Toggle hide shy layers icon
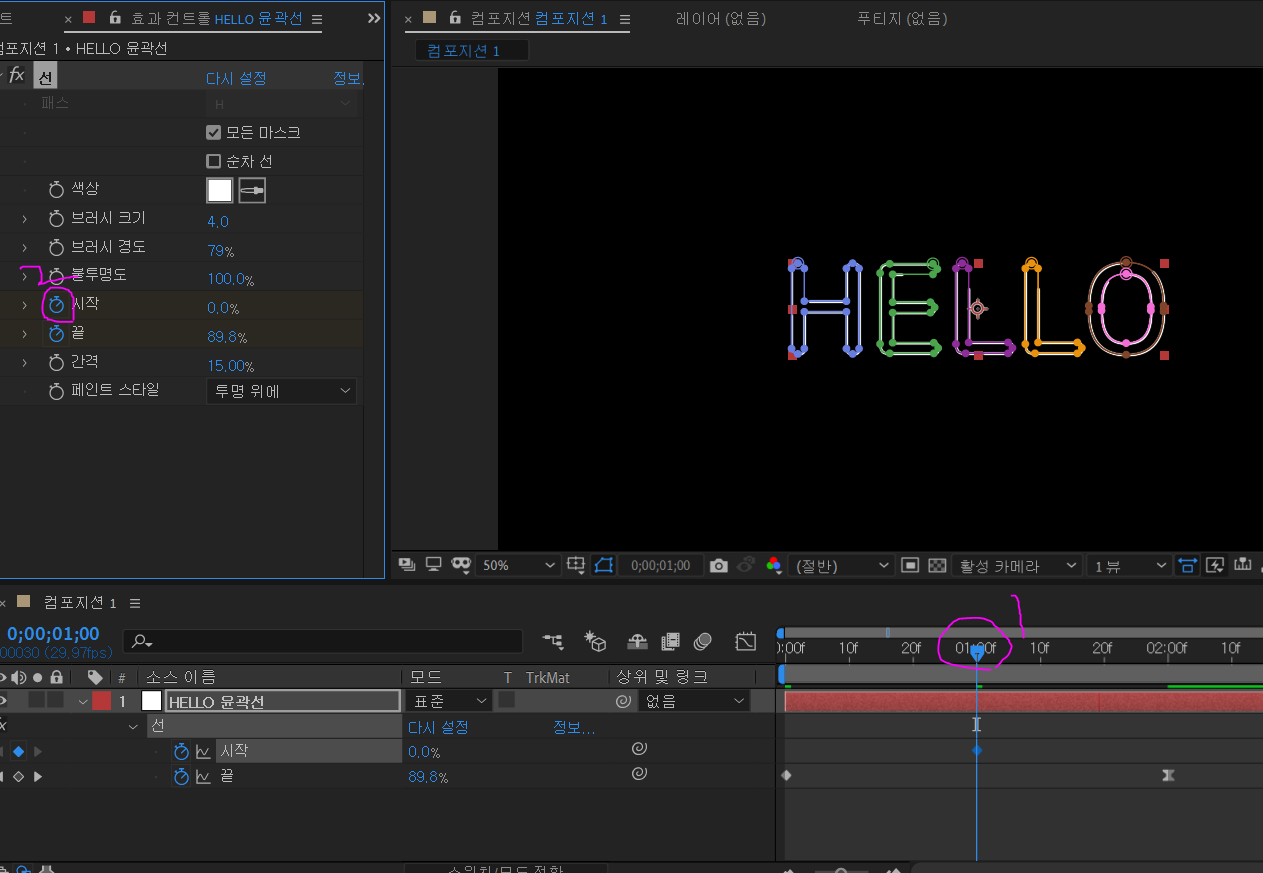The height and width of the screenshot is (873, 1263). point(637,641)
